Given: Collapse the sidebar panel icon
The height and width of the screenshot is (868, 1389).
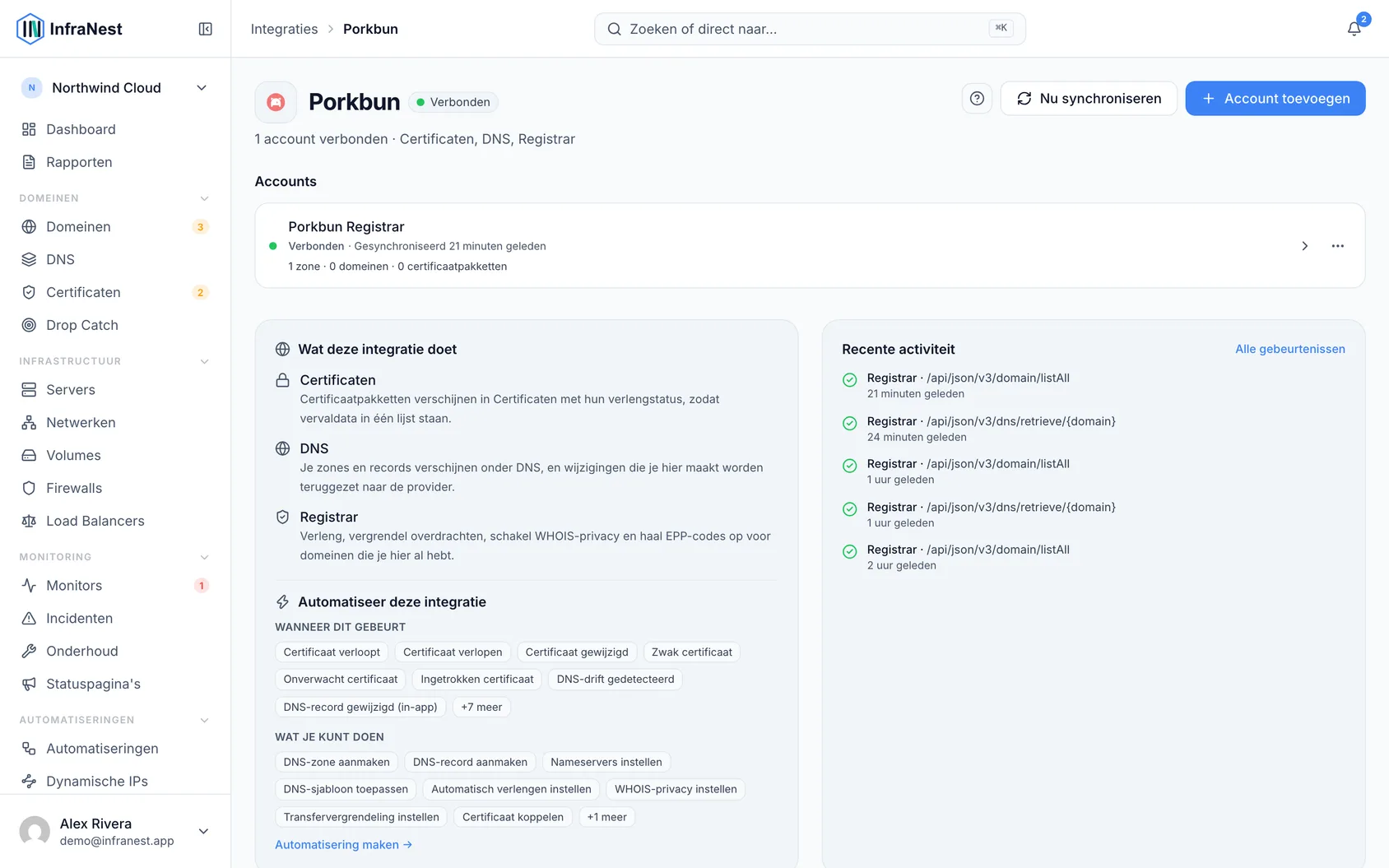Looking at the screenshot, I should pyautogui.click(x=206, y=29).
